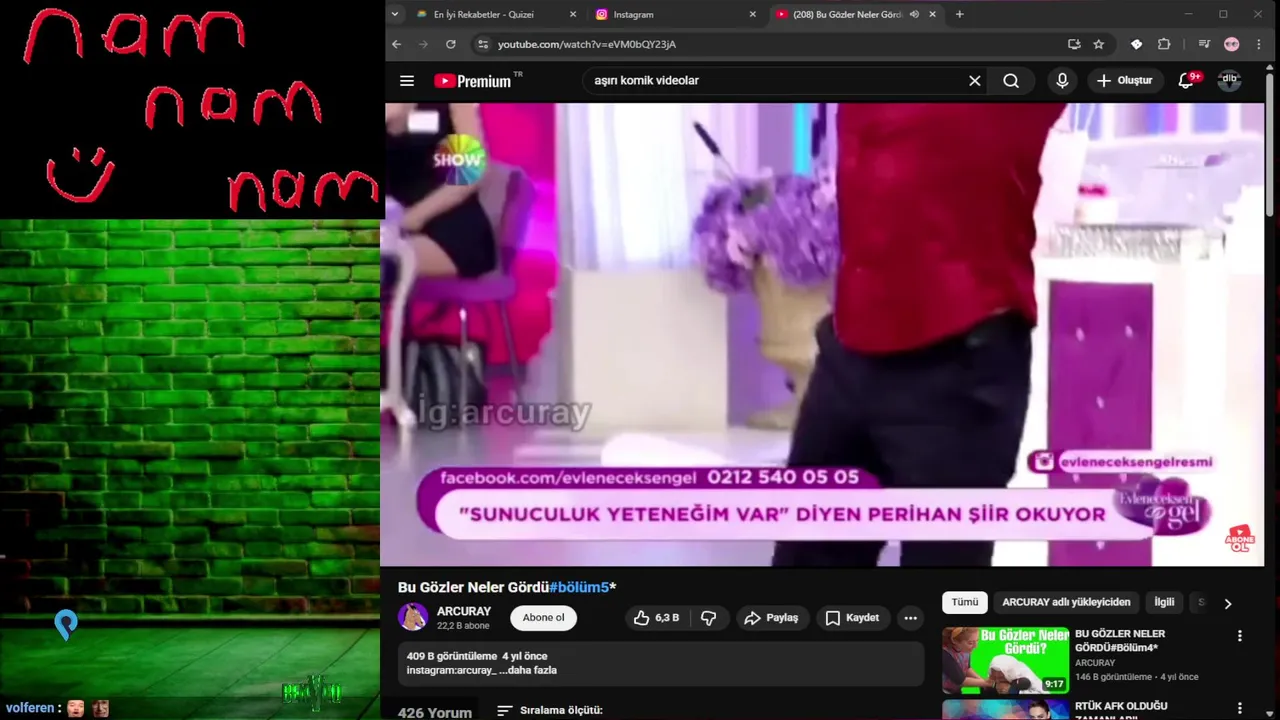
Task: Open Sıralama ölçütü sort dropdown
Action: coord(550,710)
